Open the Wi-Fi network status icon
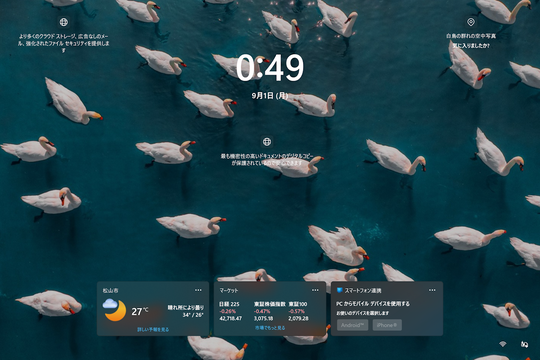The width and height of the screenshot is (540, 360). click(x=502, y=344)
